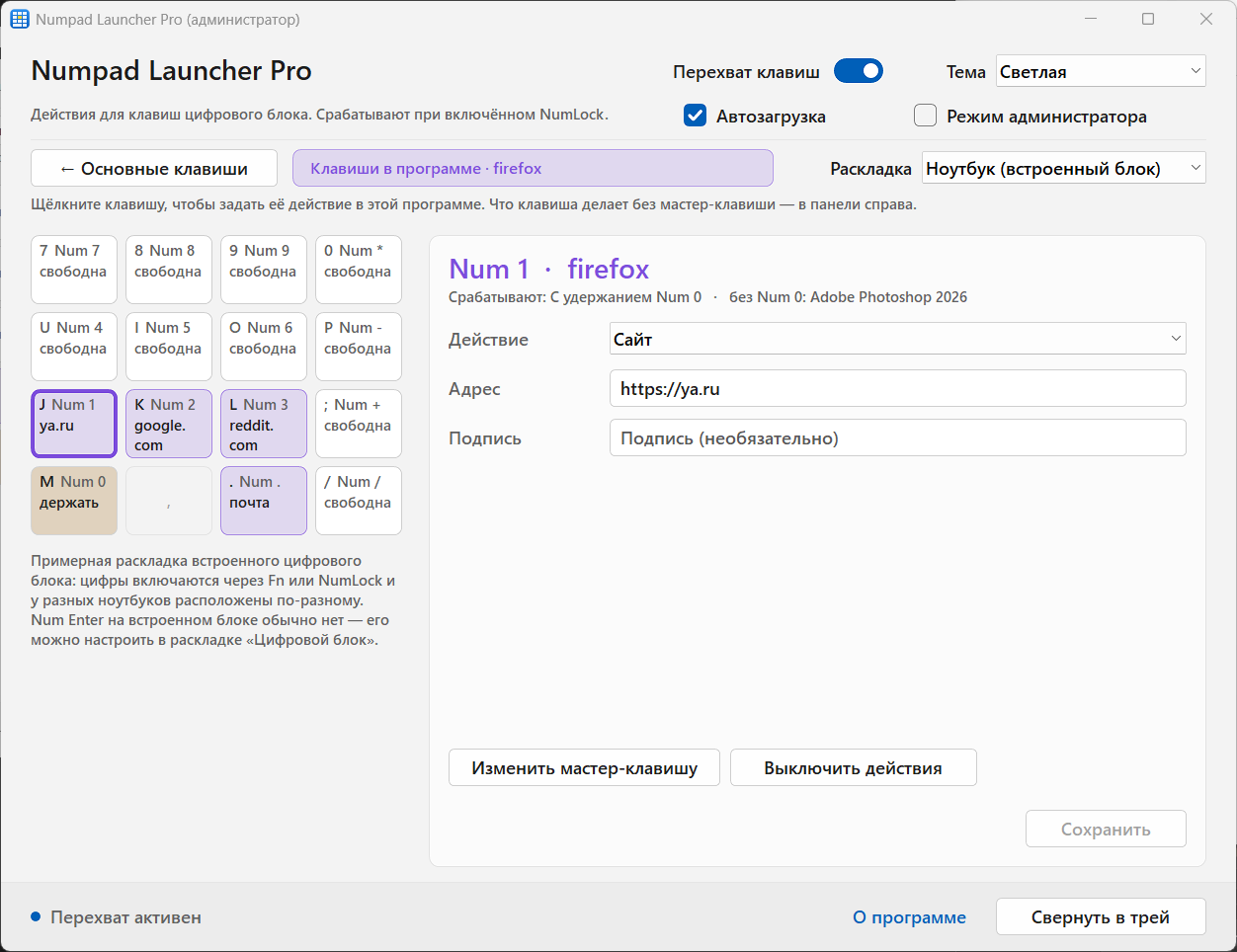Viewport: 1237px width, 952px height.
Task: Toggle the Перехват клавиш switch
Action: [x=858, y=71]
